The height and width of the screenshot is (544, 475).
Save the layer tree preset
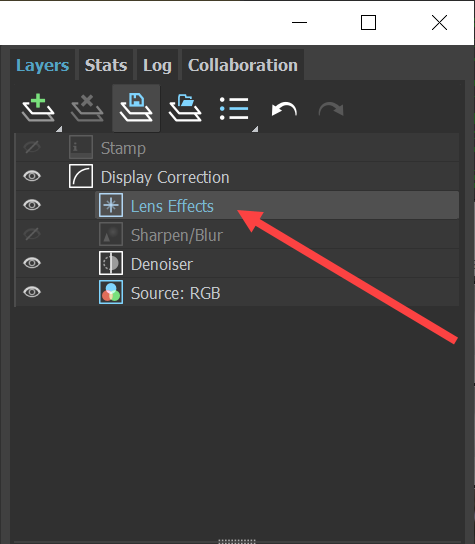point(136,108)
